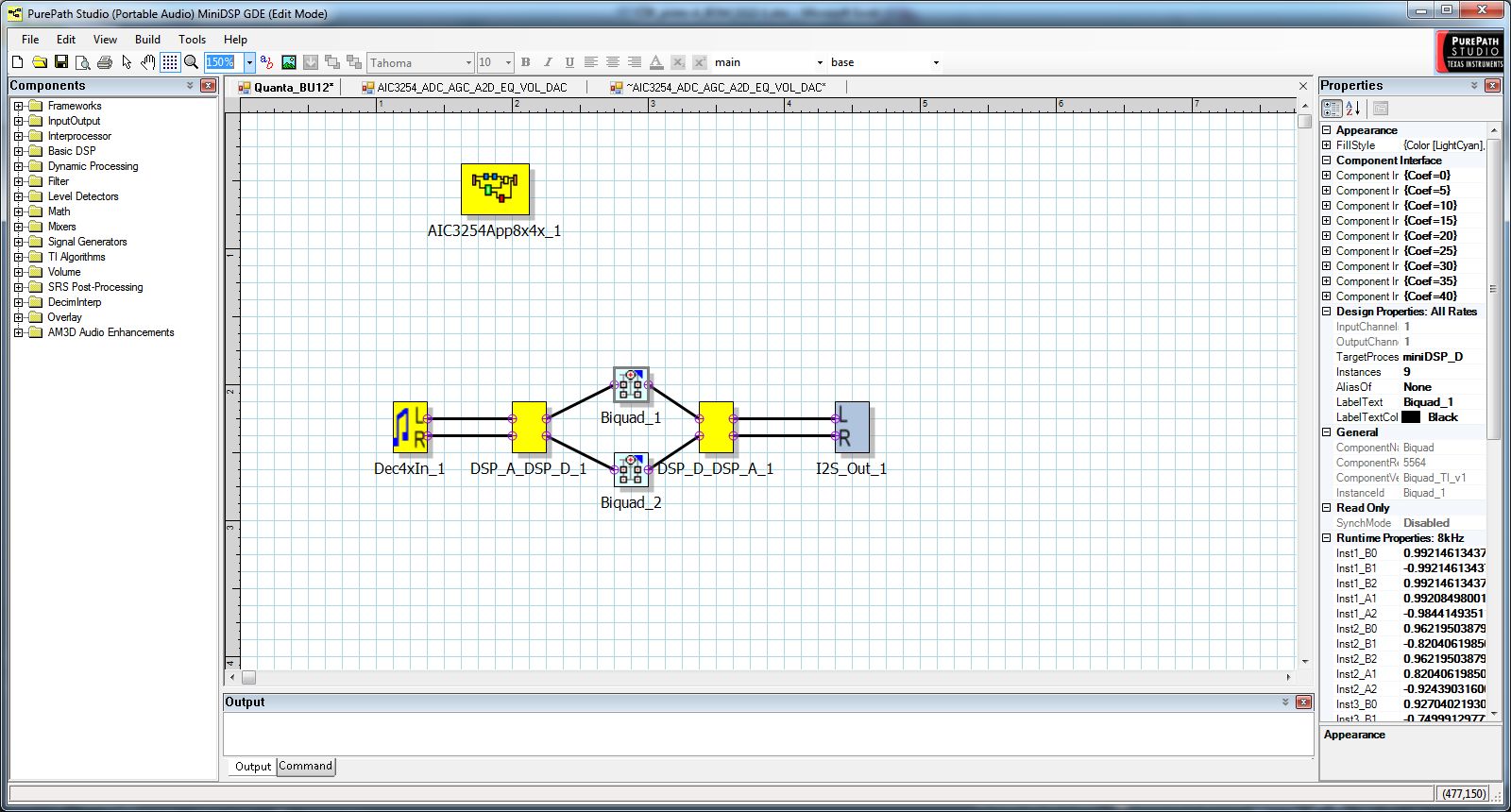The width and height of the screenshot is (1511, 812).
Task: Select the hand pan tool
Action: 148,62
